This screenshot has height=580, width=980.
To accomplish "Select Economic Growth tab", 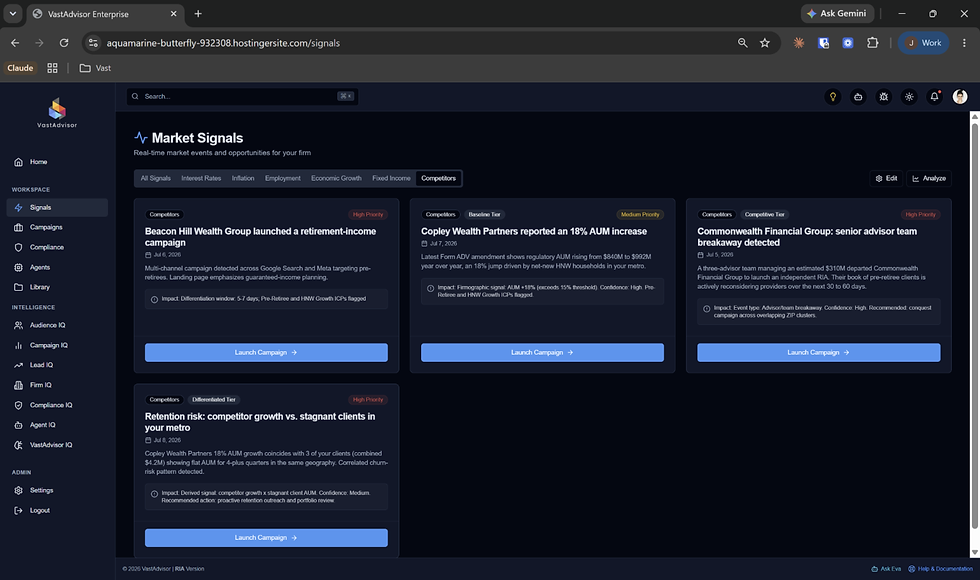I will pos(336,178).
